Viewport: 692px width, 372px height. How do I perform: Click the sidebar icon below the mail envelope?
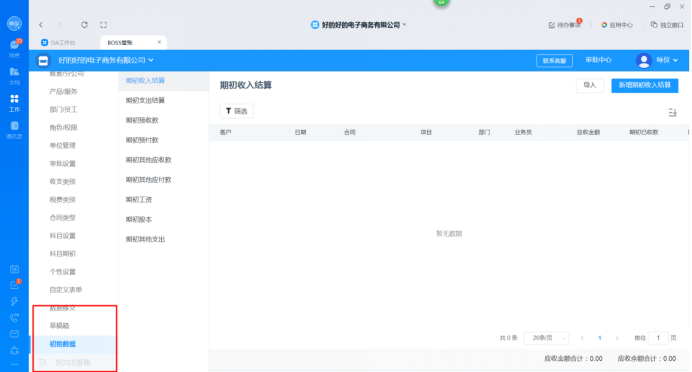(14, 350)
